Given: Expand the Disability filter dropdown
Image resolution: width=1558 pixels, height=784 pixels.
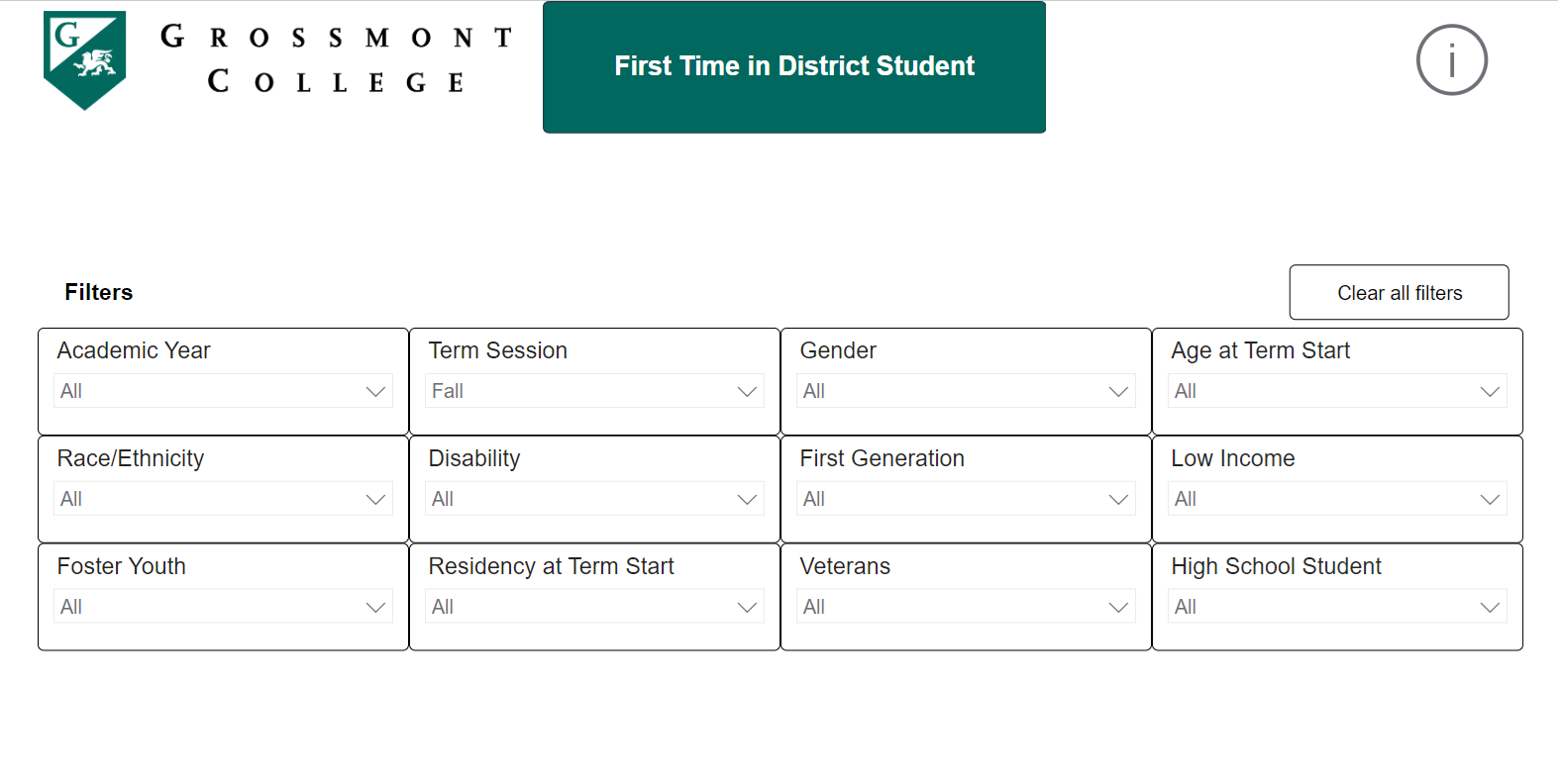Looking at the screenshot, I should tap(593, 499).
